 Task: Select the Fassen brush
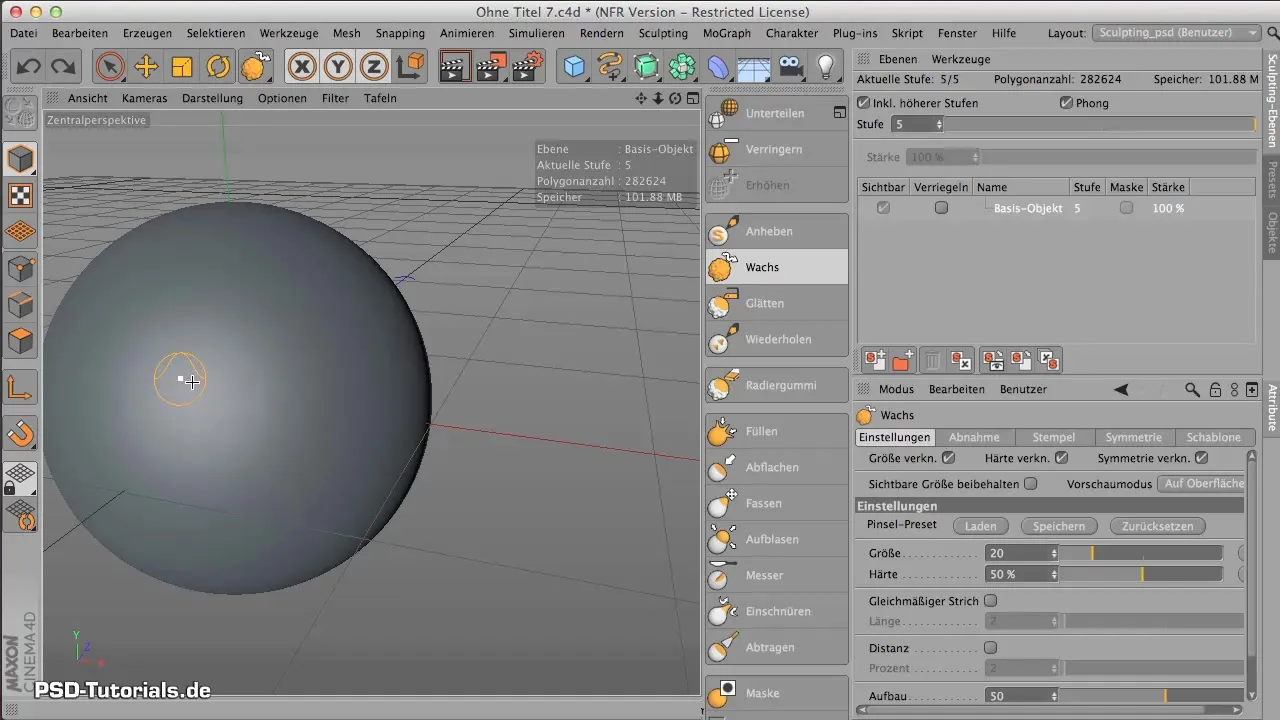pos(776,503)
